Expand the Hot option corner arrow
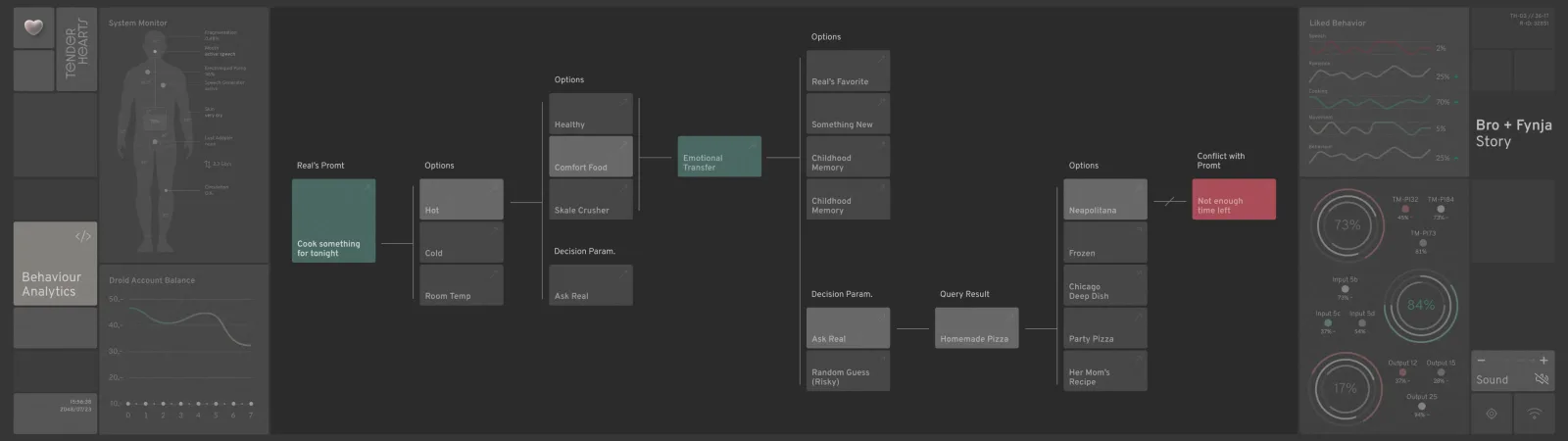The image size is (1568, 441). coord(496,187)
